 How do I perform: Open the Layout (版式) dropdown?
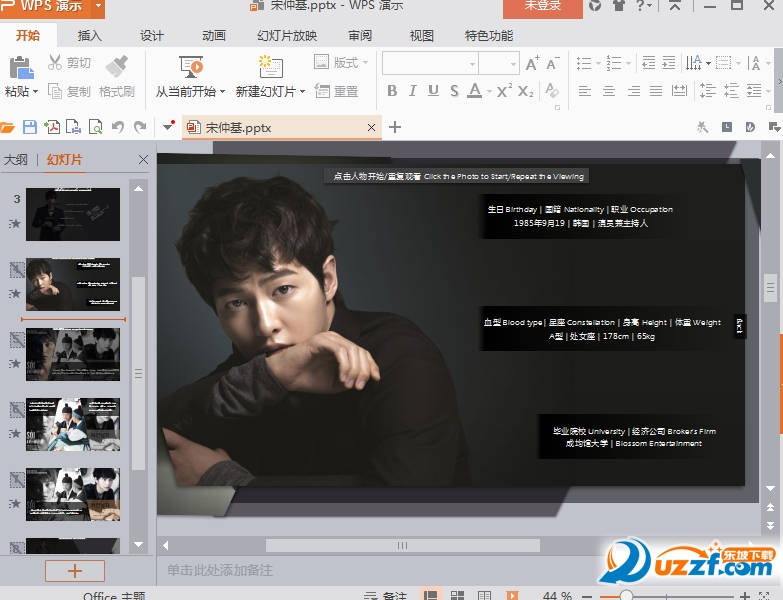point(341,62)
